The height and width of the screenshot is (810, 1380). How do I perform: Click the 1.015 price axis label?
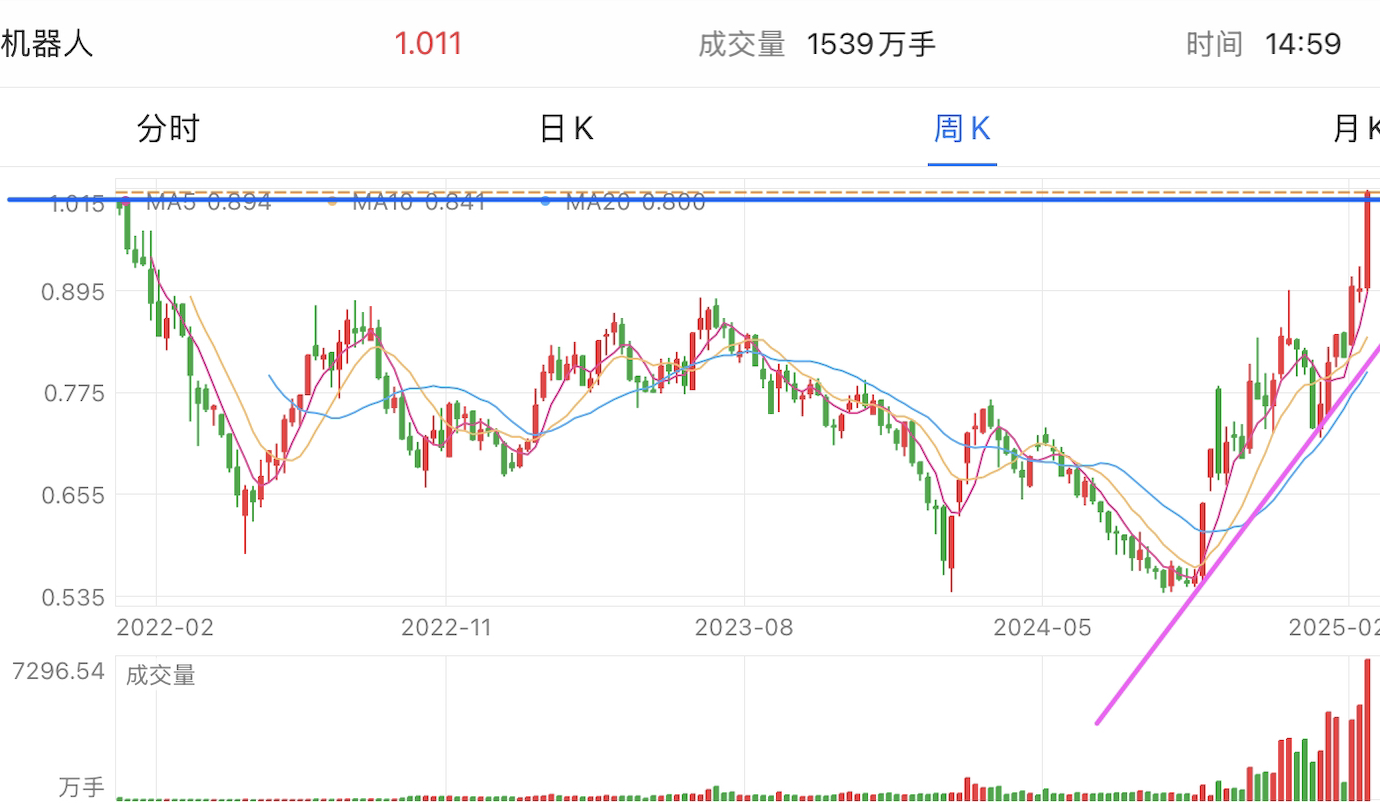(x=77, y=204)
